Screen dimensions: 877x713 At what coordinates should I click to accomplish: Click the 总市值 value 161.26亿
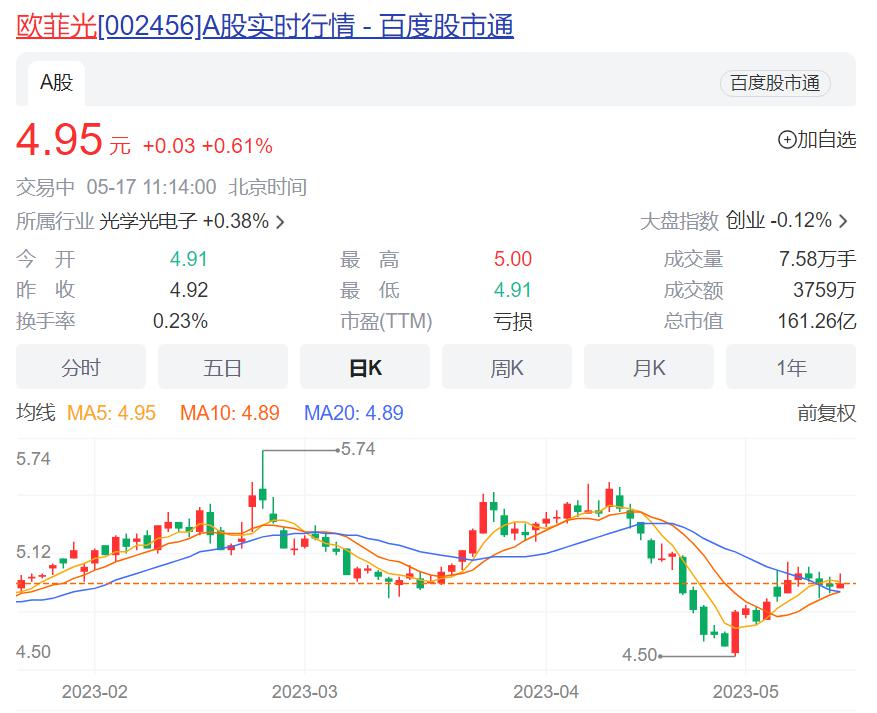[x=817, y=321]
